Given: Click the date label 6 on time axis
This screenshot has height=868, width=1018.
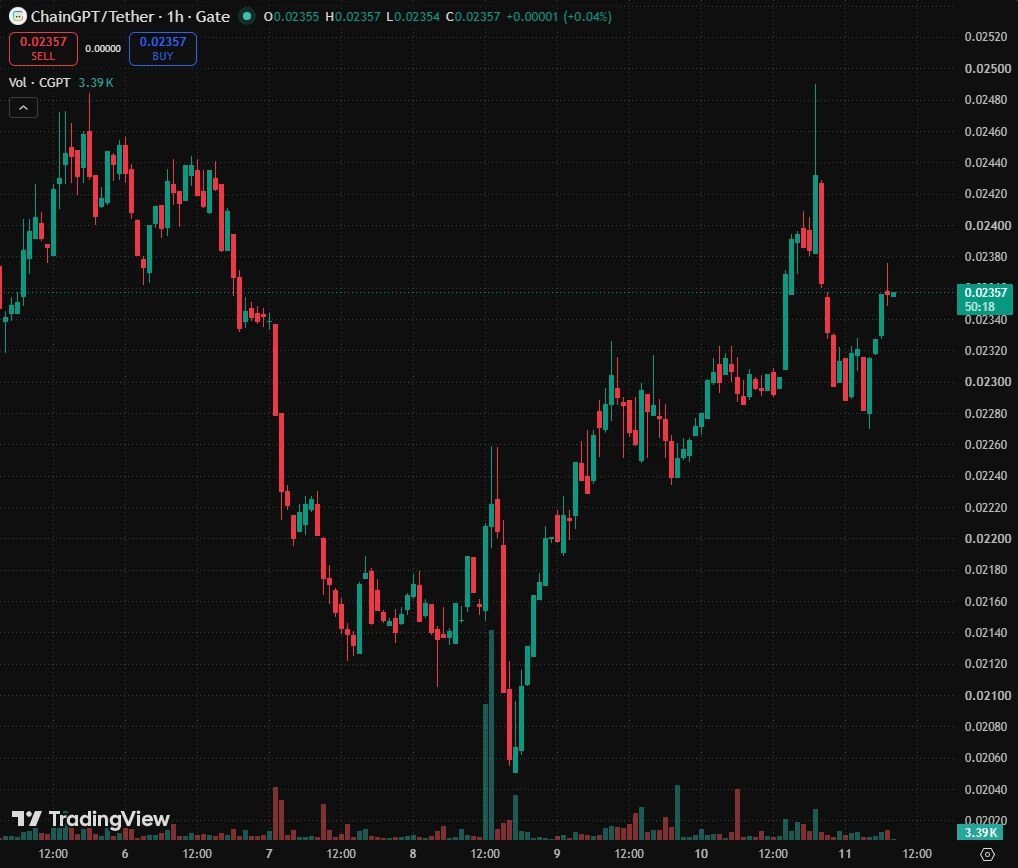Looking at the screenshot, I should [125, 854].
